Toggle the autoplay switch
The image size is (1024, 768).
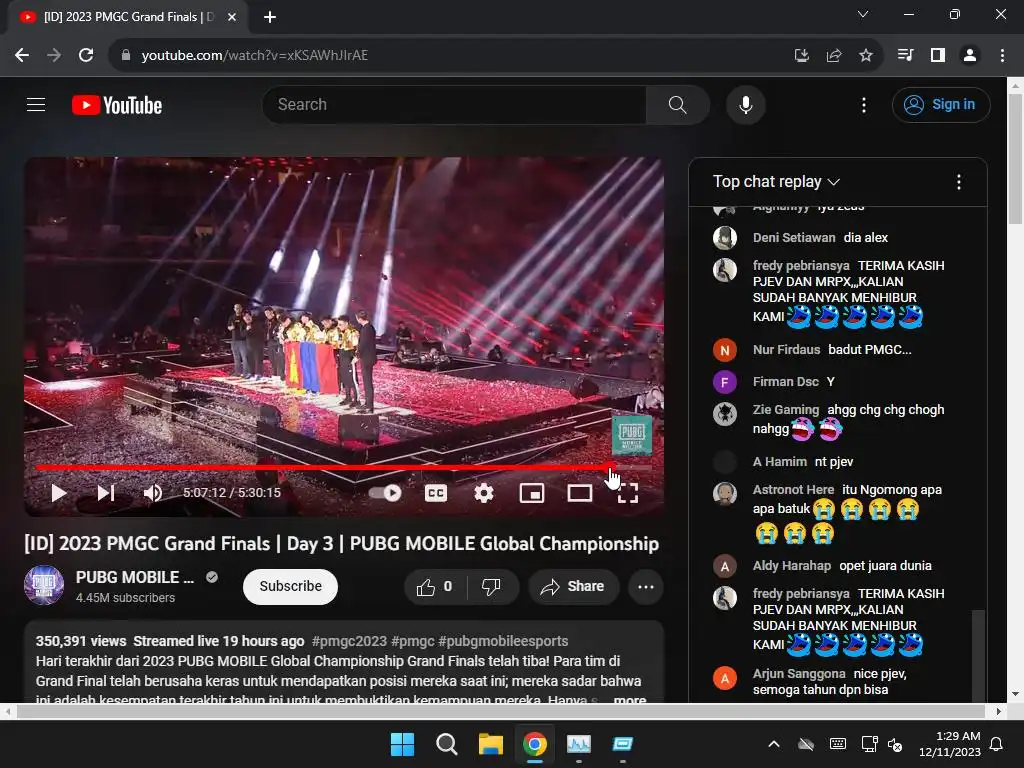[x=385, y=493]
